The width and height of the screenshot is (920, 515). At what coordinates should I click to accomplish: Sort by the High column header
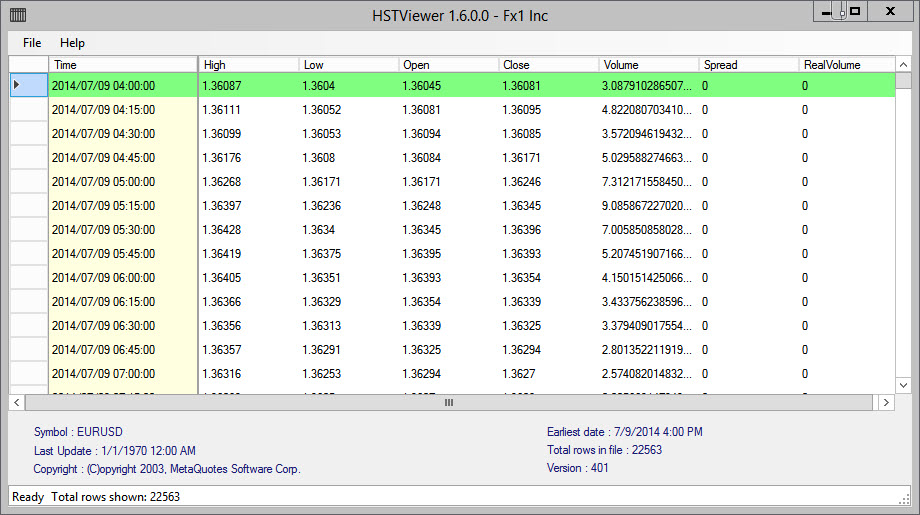(249, 65)
